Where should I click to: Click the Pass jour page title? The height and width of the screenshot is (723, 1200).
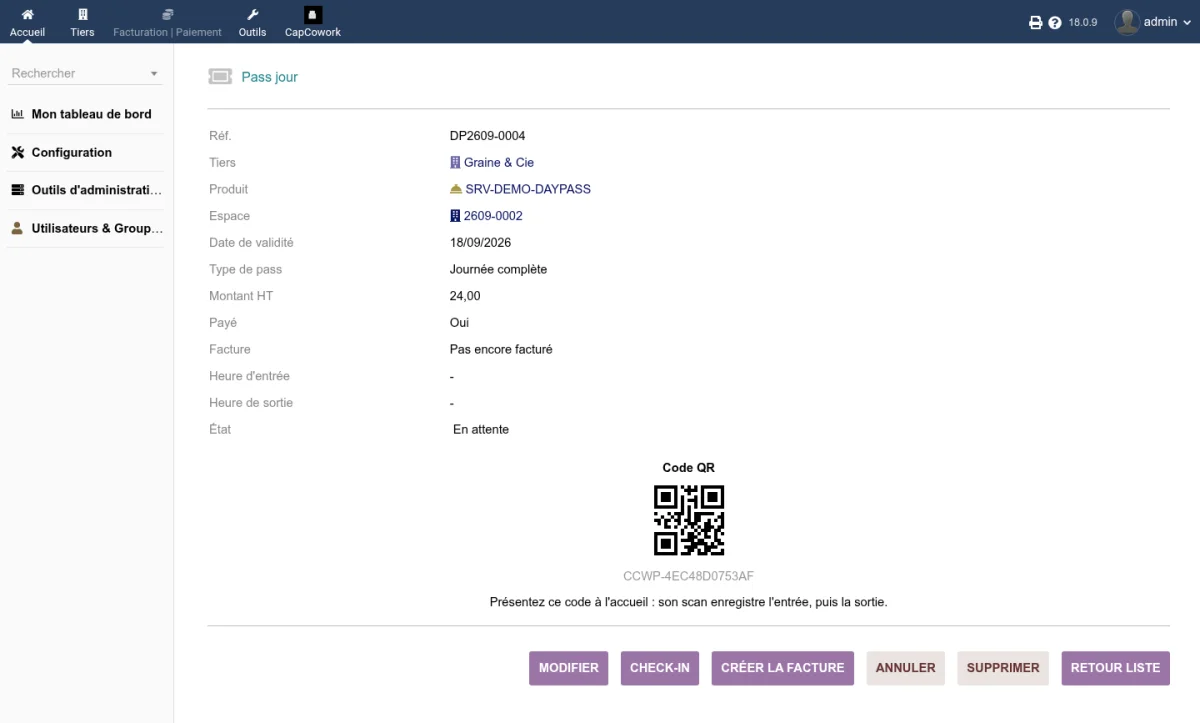click(269, 77)
